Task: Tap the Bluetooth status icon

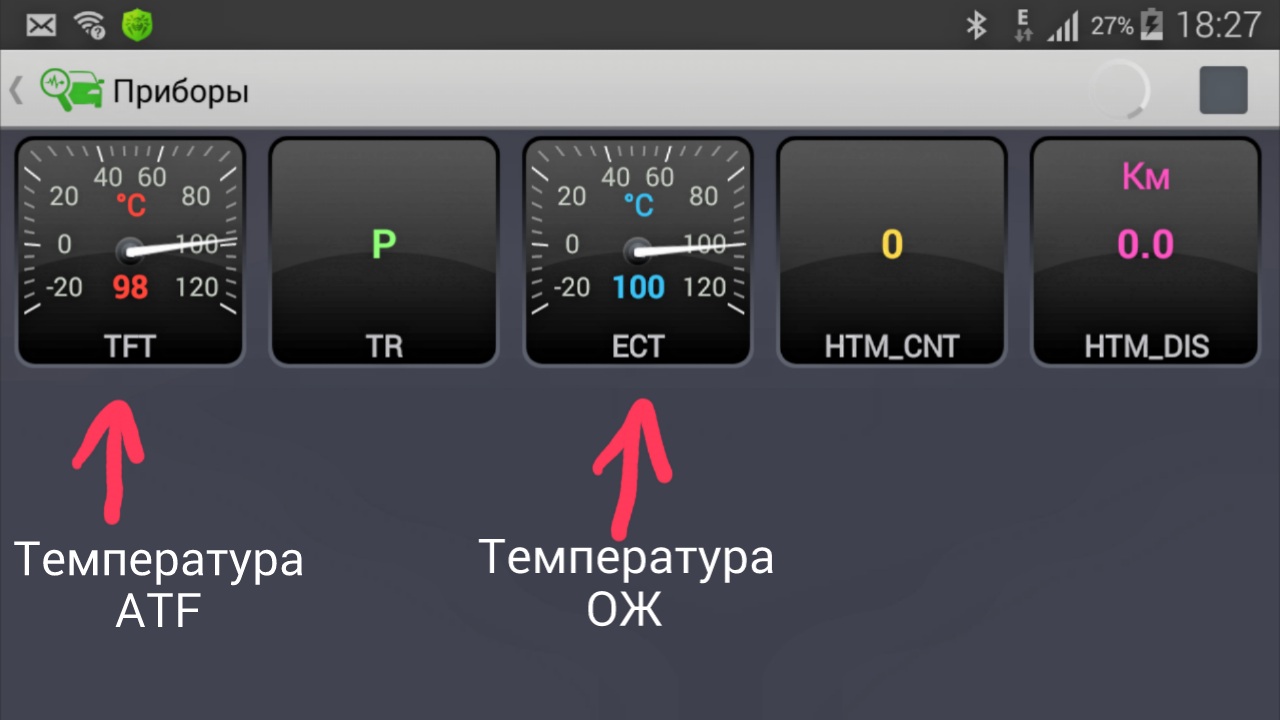Action: 976,25
